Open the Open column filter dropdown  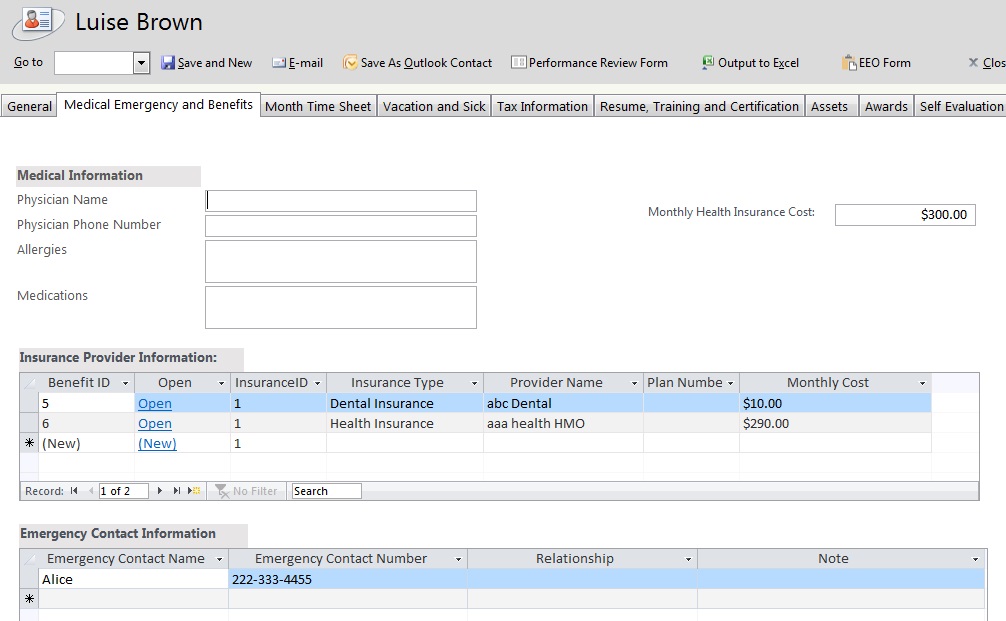point(221,383)
